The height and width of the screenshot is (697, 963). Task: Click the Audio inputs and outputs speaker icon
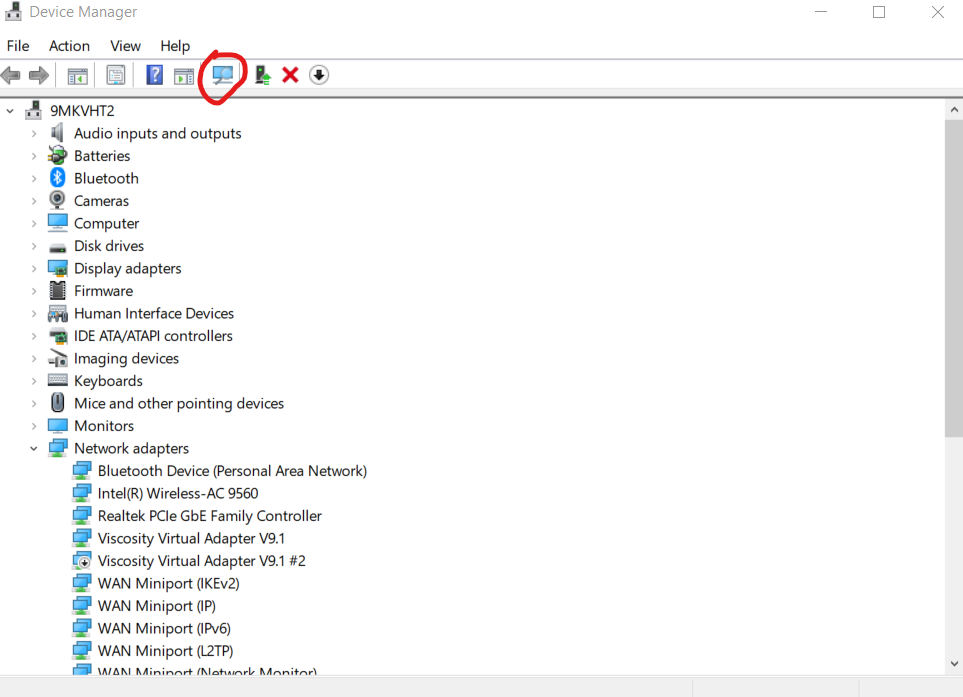pos(57,133)
